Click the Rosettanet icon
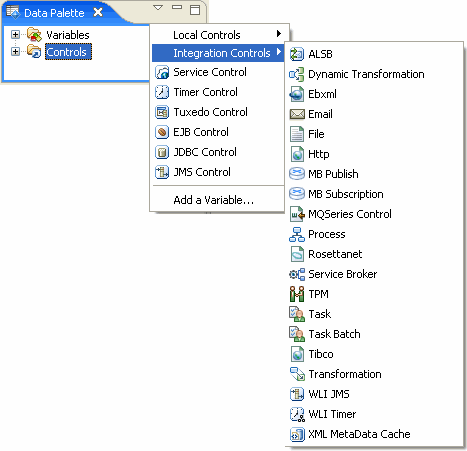467x451 pixels. click(297, 254)
